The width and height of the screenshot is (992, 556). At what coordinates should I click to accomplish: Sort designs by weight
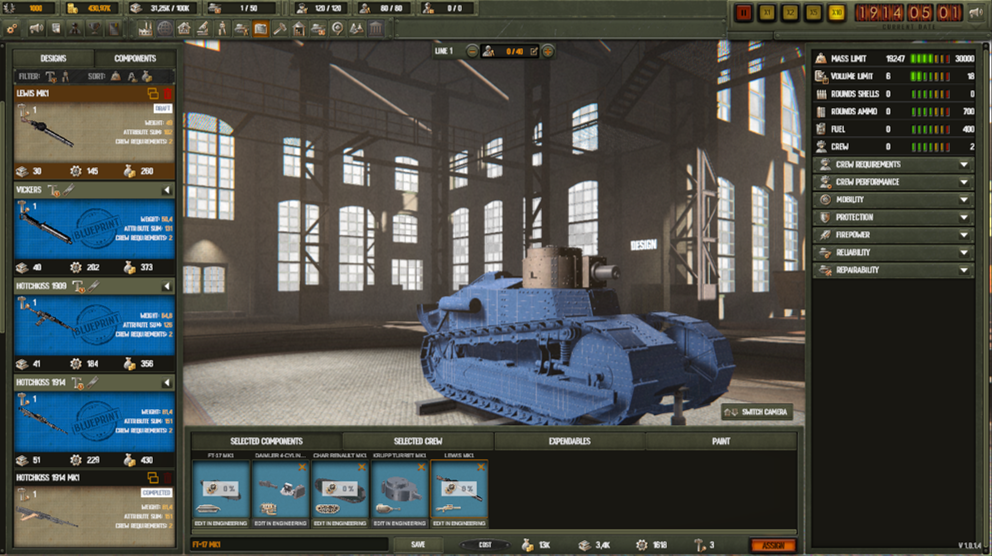(116, 77)
